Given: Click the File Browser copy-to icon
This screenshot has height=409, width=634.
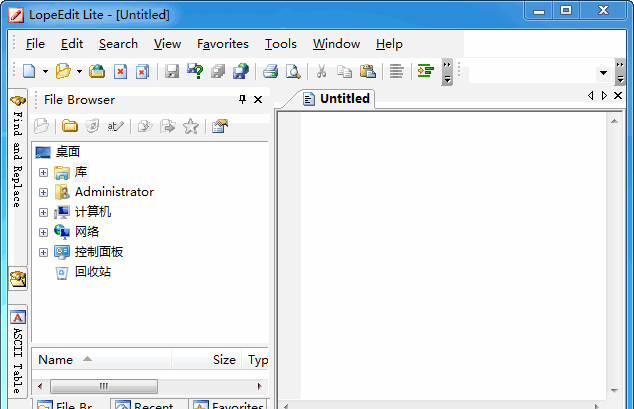Looking at the screenshot, I should [x=145, y=126].
